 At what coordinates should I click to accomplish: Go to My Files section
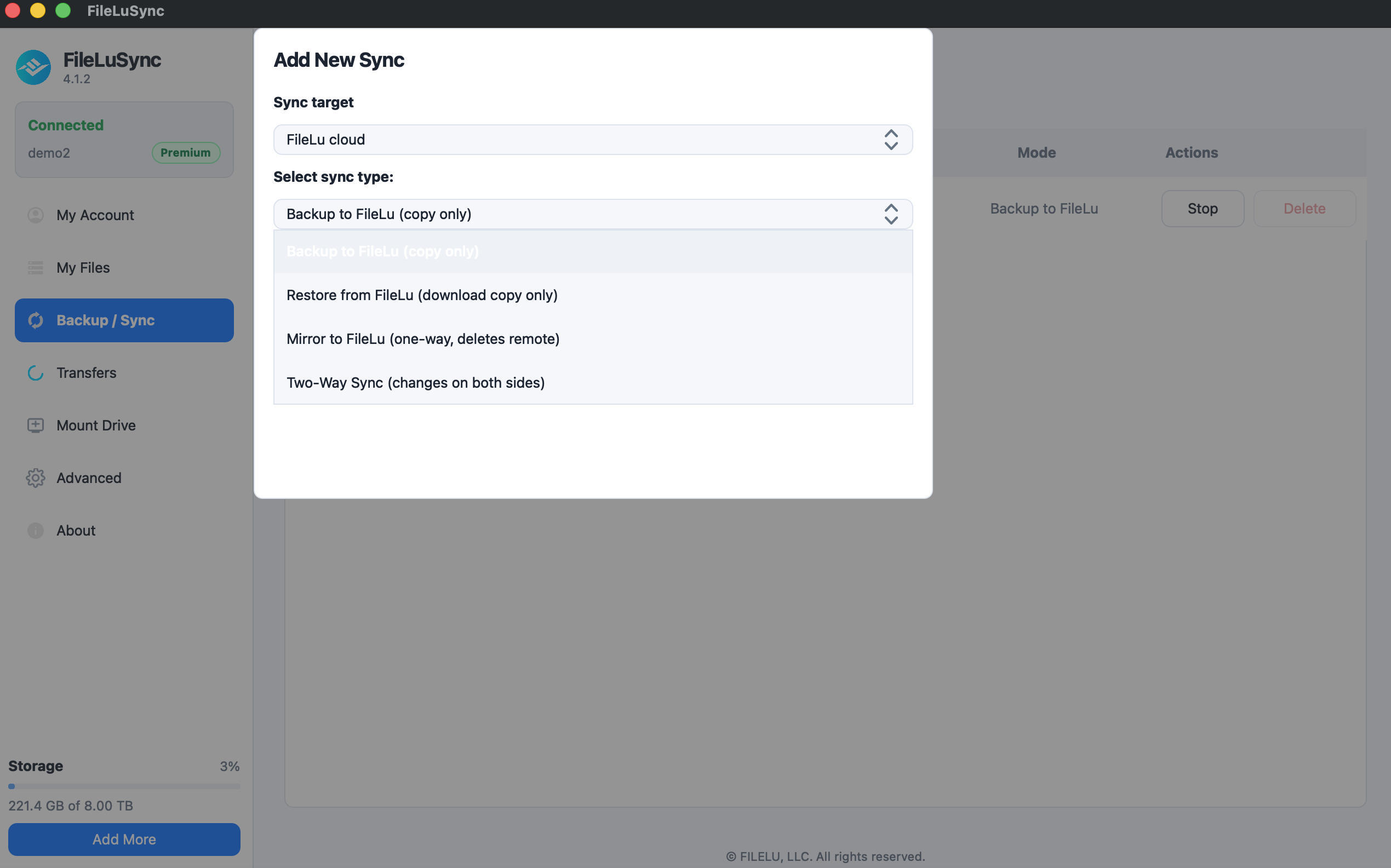(x=124, y=267)
